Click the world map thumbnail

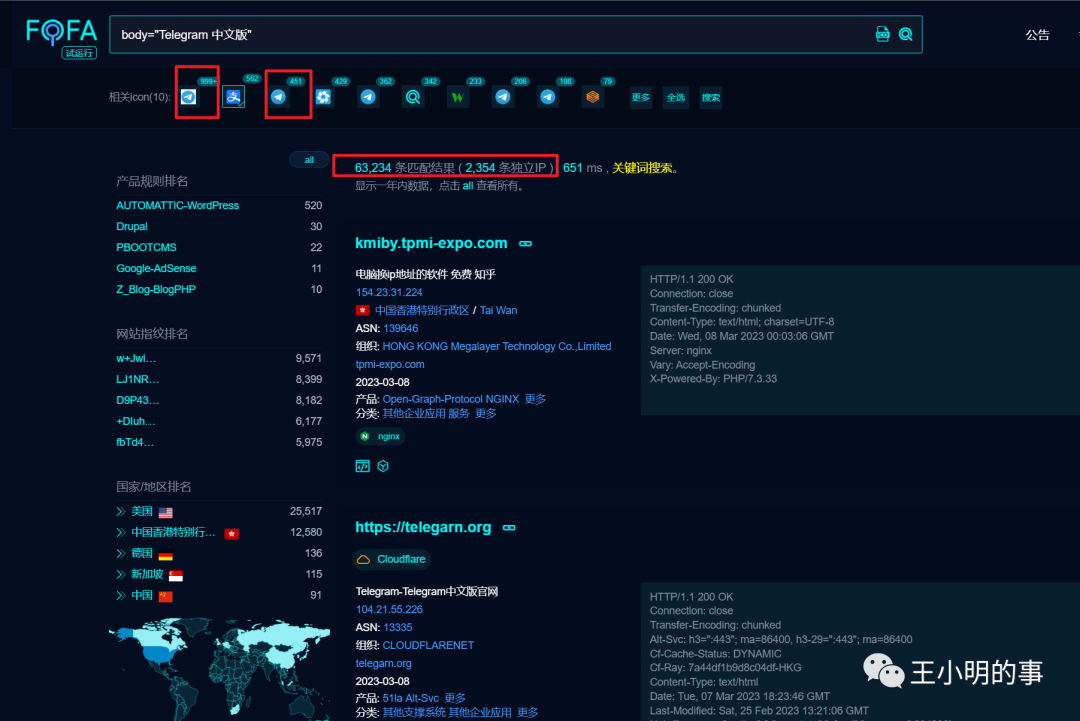(219, 668)
